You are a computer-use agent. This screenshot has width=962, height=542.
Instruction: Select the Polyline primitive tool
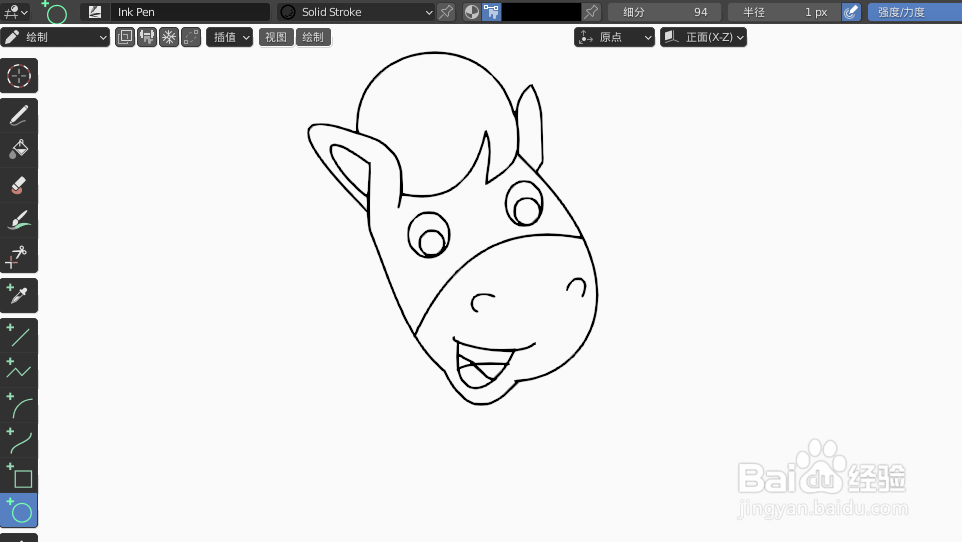[x=19, y=370]
